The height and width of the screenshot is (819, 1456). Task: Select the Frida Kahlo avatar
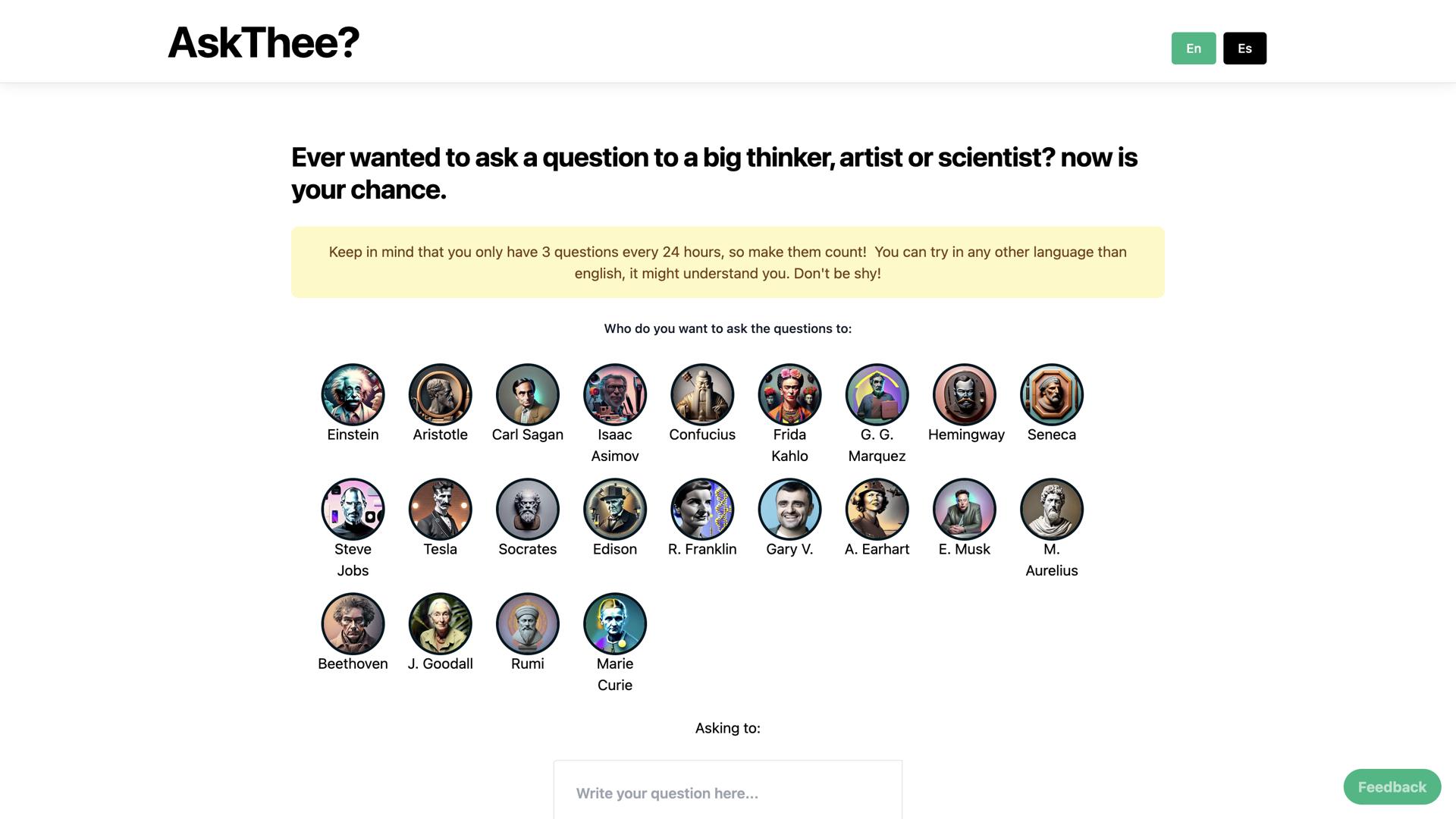(x=789, y=394)
